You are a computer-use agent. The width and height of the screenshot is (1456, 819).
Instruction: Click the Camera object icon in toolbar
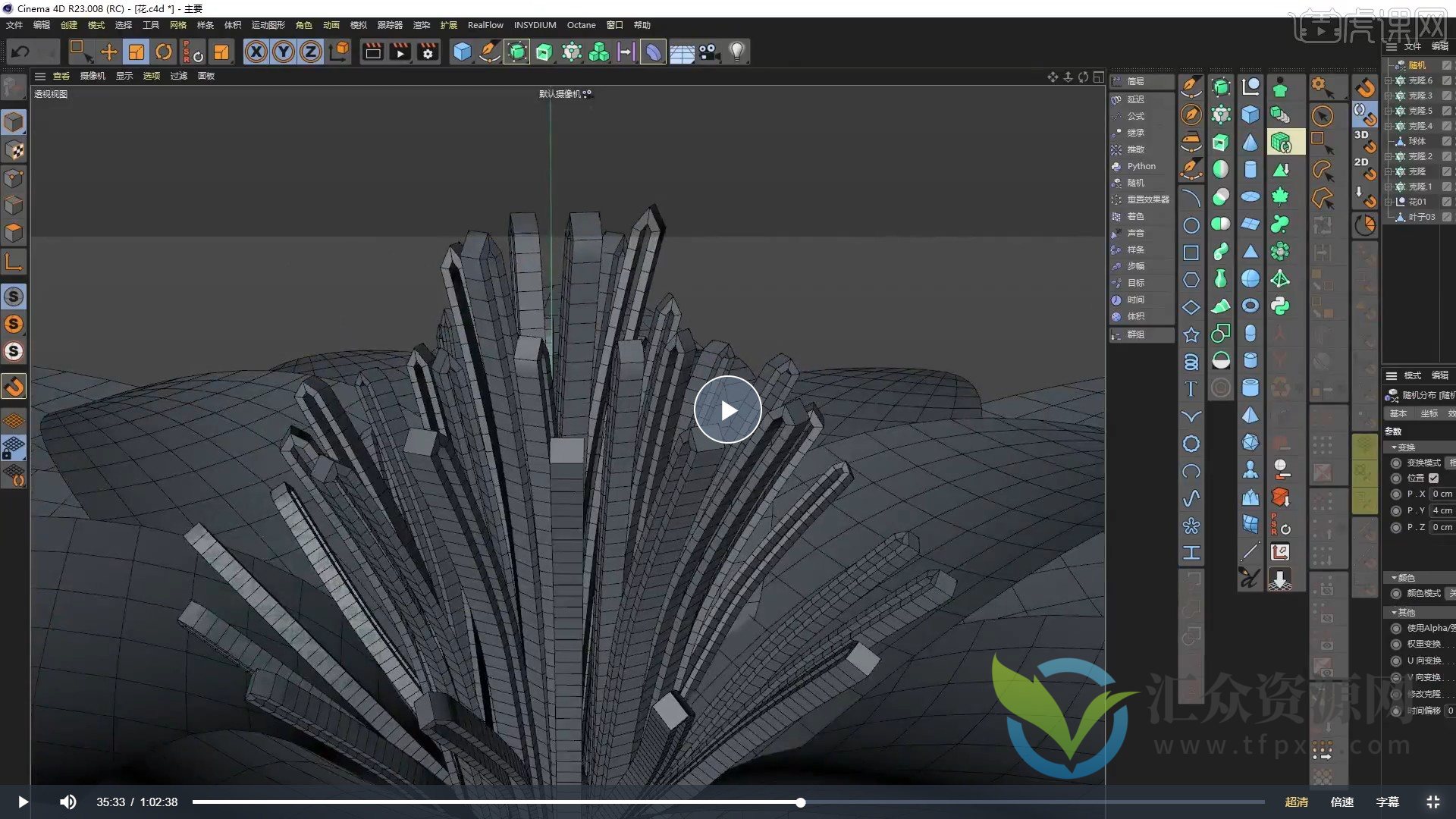pos(710,52)
